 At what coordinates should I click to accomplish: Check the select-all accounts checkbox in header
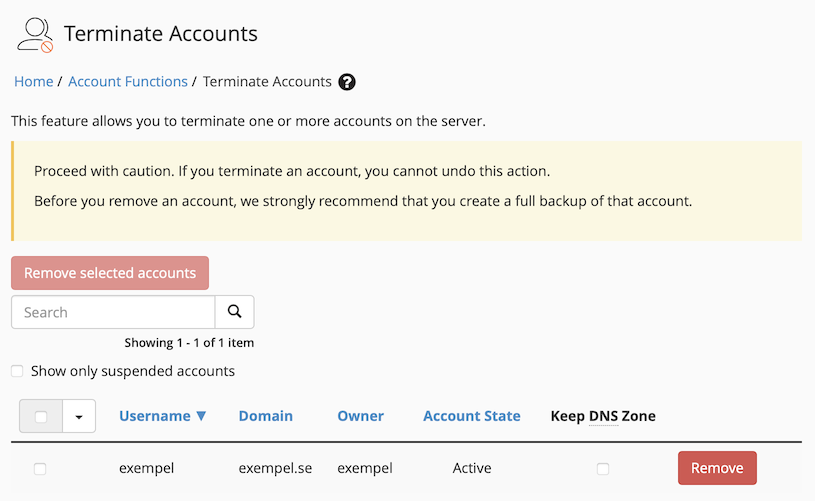point(41,417)
